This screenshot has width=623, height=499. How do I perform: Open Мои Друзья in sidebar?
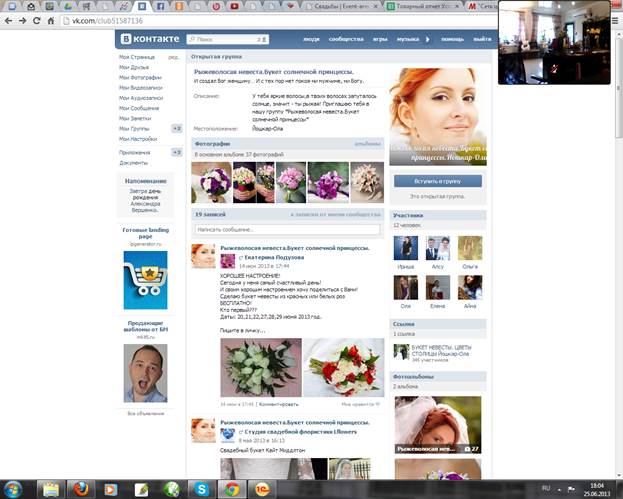(x=134, y=68)
